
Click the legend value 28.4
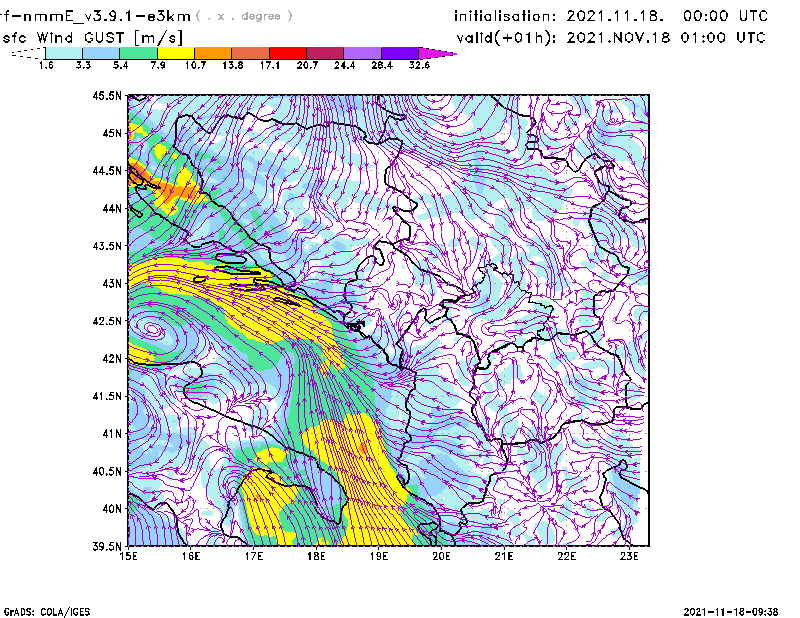pos(382,65)
